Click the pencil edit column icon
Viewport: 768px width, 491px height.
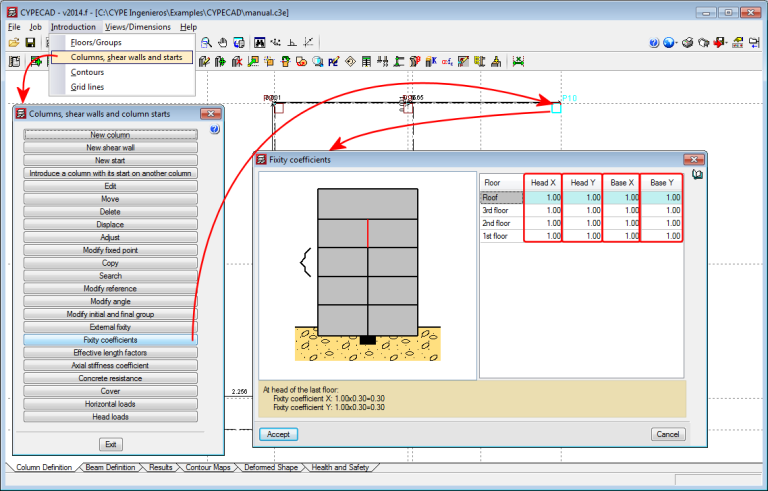(x=204, y=61)
